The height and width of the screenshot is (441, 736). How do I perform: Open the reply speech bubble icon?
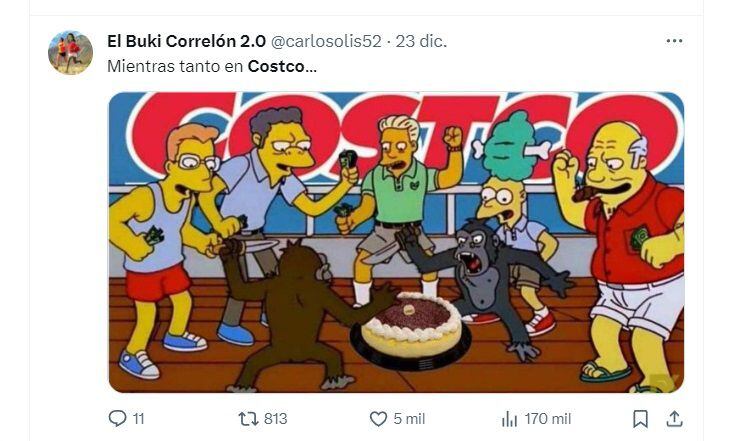click(x=117, y=418)
